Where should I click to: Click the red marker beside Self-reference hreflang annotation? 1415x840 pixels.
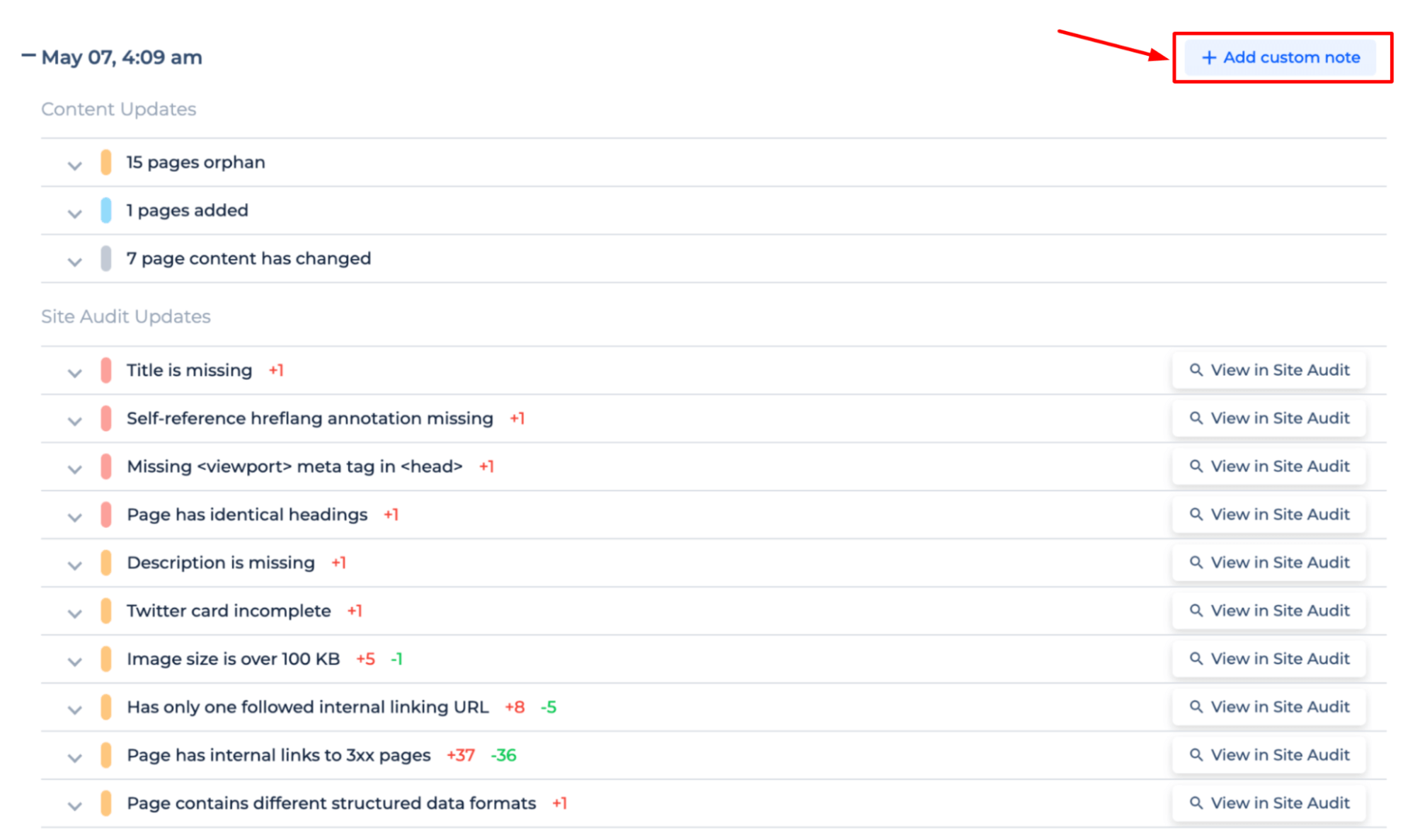106,418
